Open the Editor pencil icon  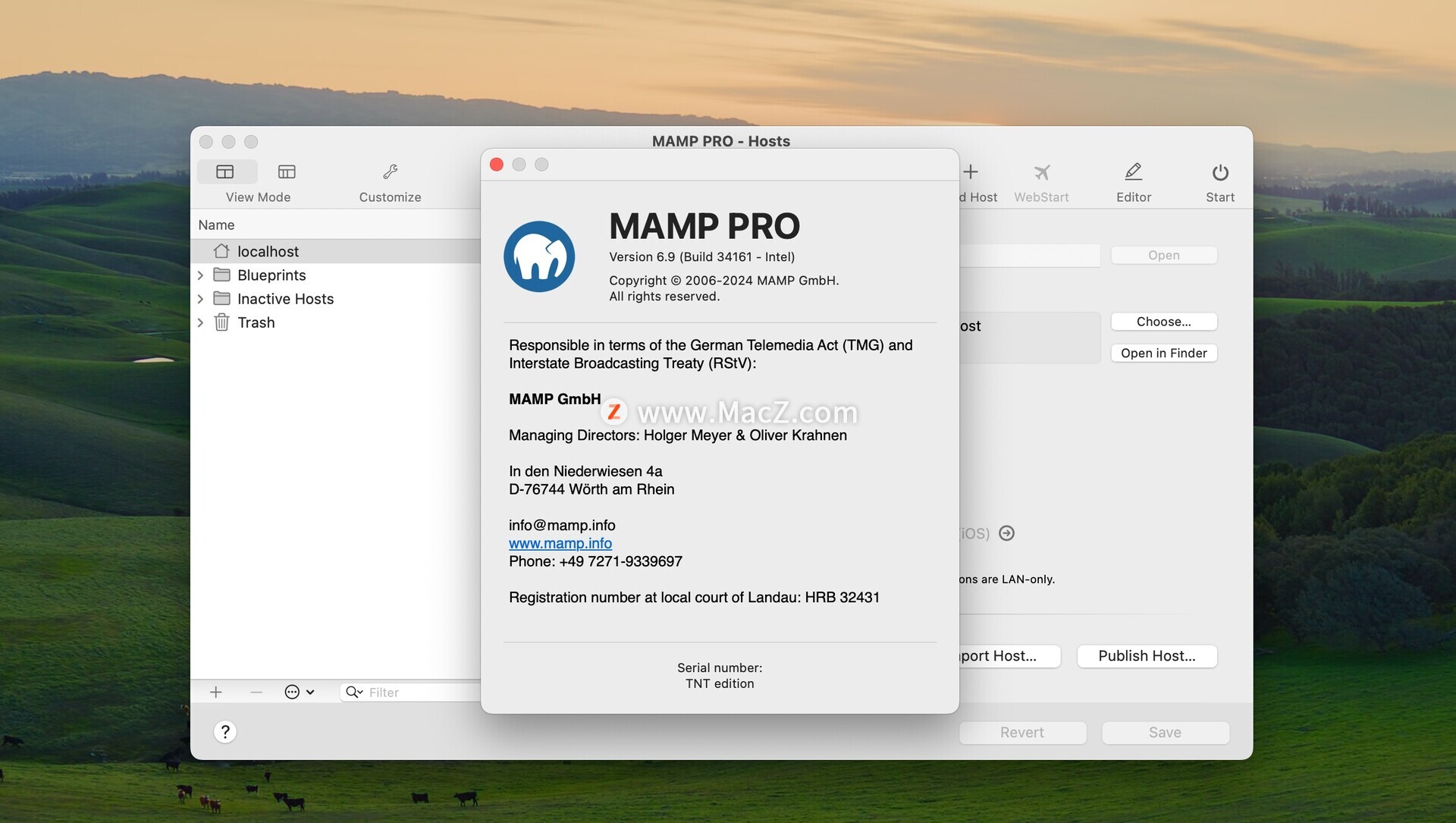point(1134,172)
